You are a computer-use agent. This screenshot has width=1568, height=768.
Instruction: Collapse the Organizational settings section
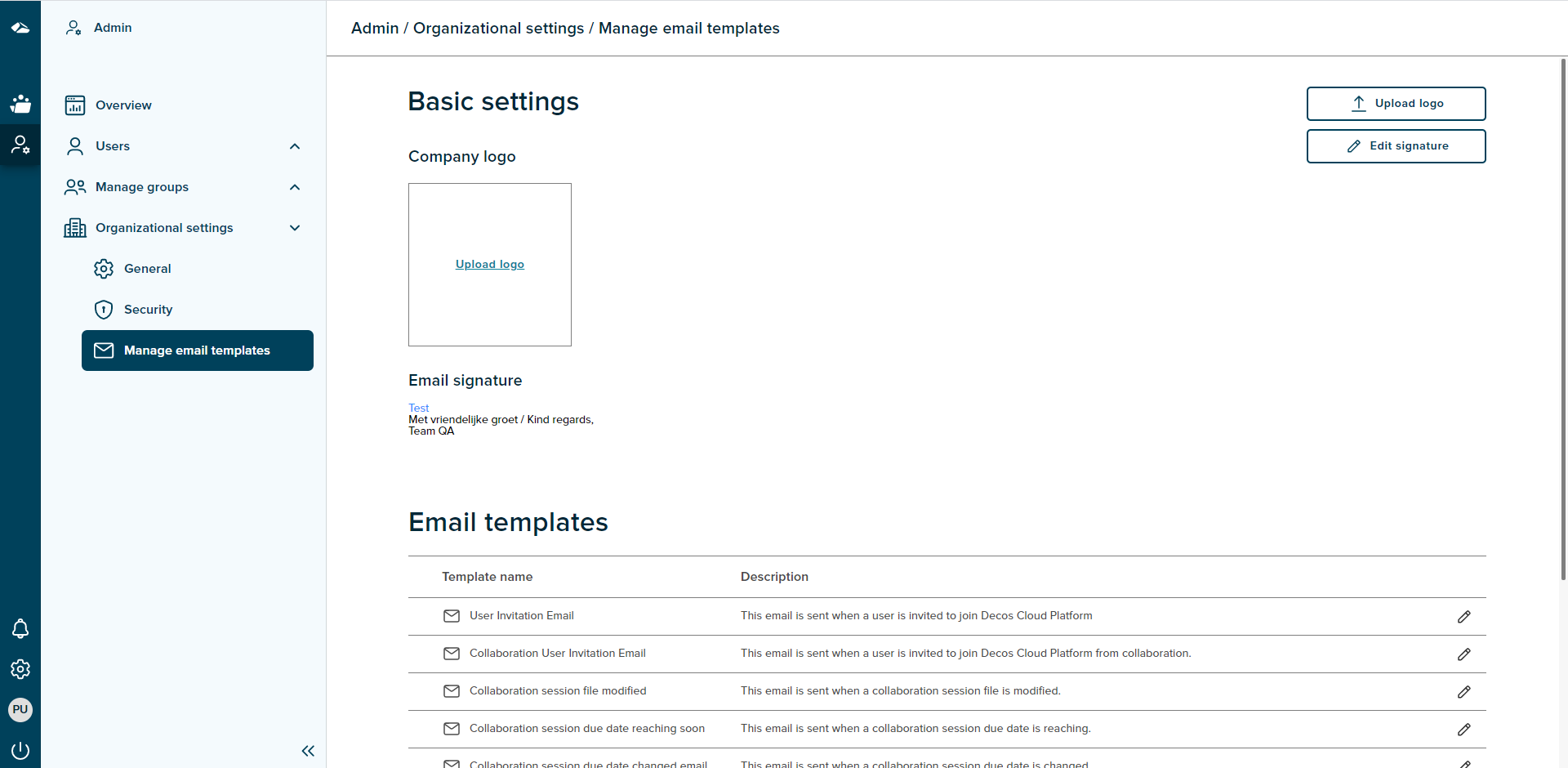pos(295,228)
